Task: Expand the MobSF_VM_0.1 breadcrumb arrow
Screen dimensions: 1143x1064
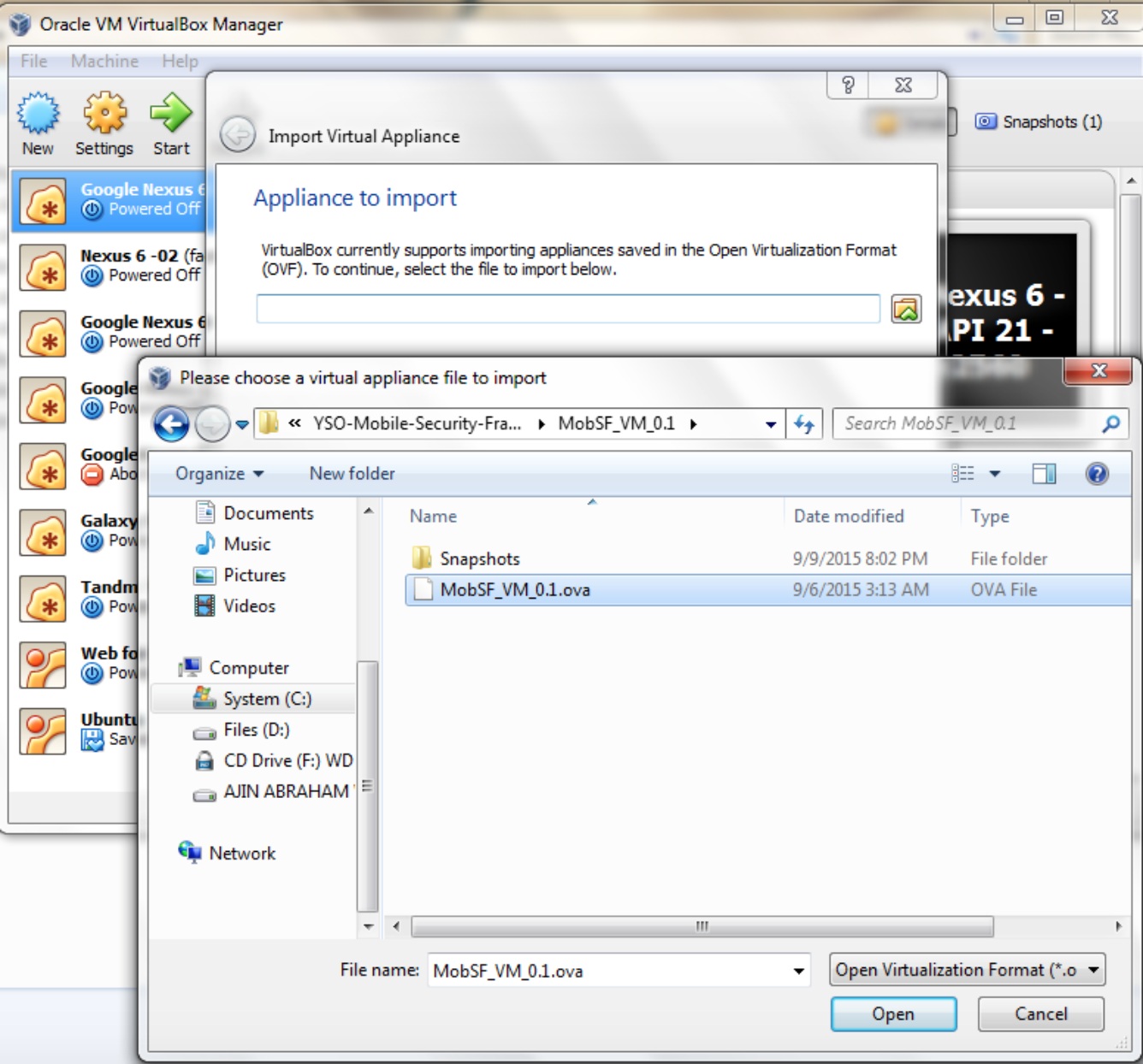Action: 693,424
